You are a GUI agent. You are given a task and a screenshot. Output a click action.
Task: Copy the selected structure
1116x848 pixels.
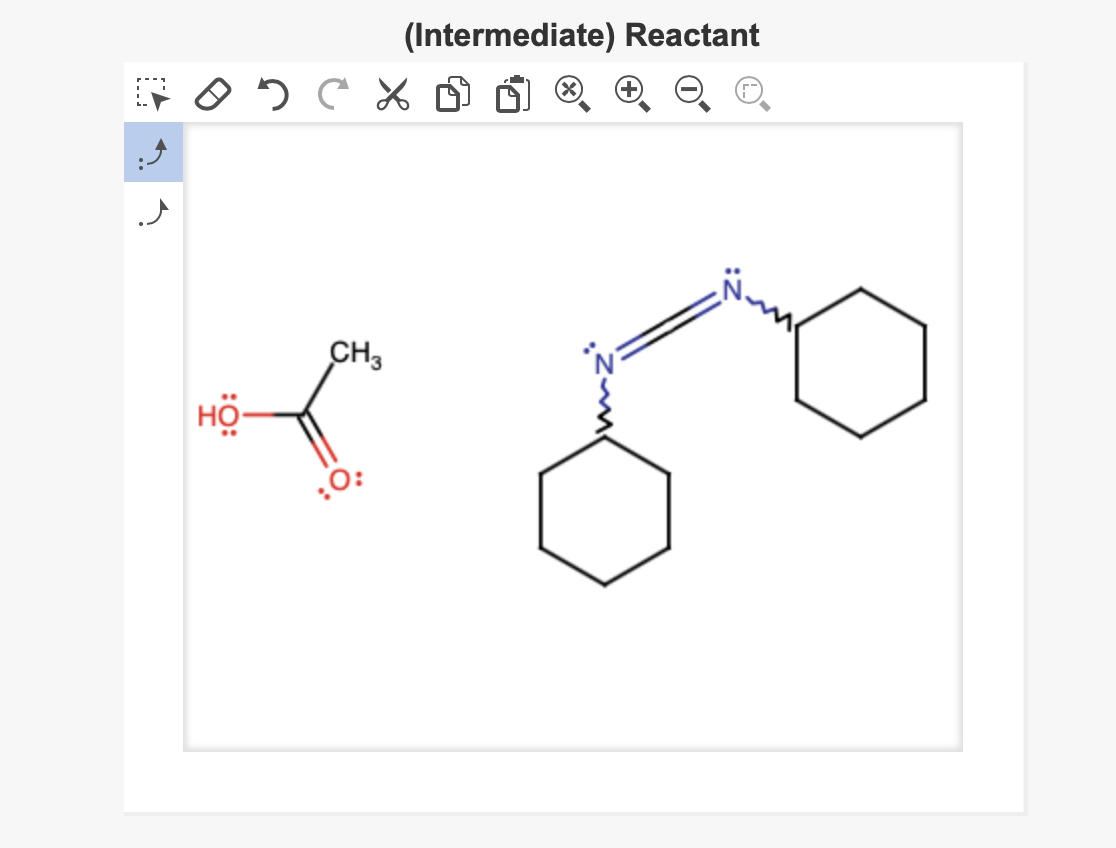pyautogui.click(x=451, y=92)
